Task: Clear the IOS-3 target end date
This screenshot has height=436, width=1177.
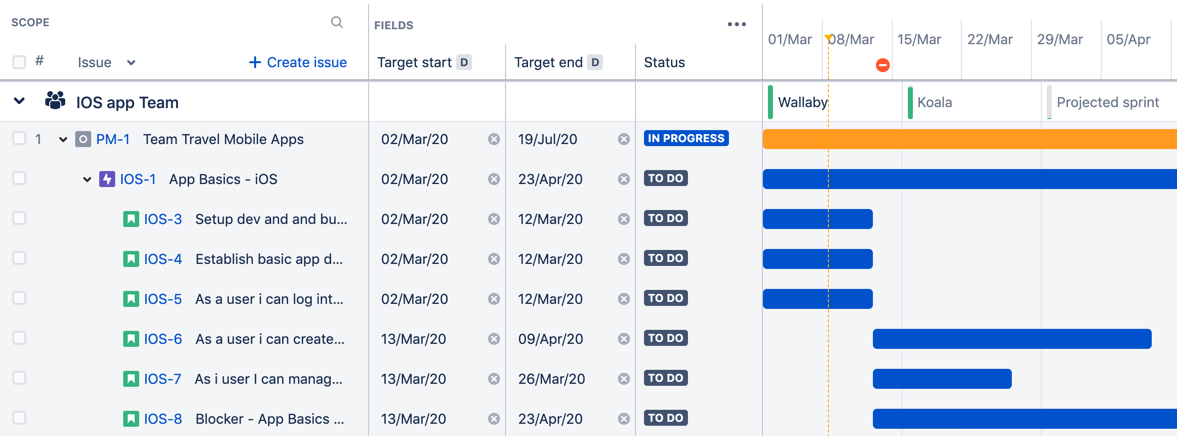Action: point(624,219)
